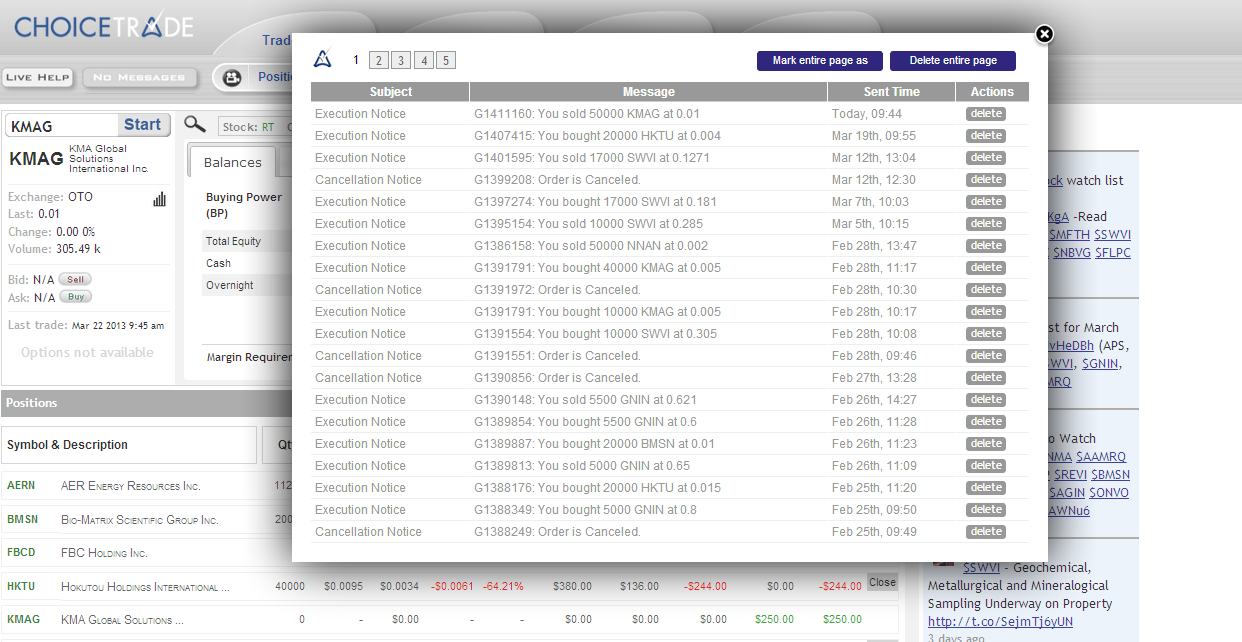Click the Live Help button
This screenshot has width=1242, height=642.
[38, 77]
